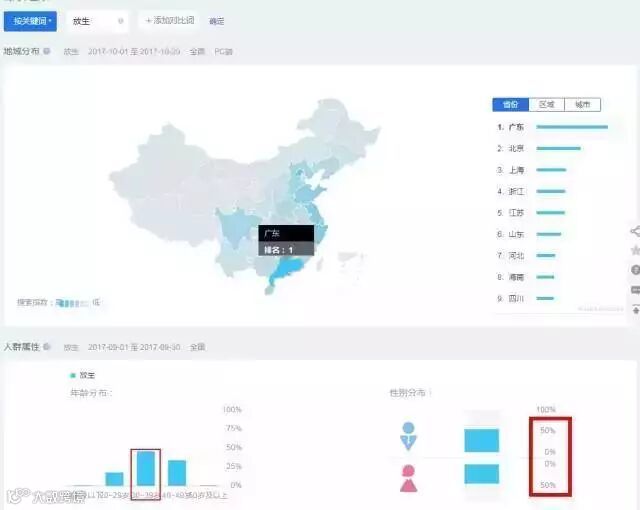Click the 40-49岁 age bar
The image size is (640, 510).
point(177,473)
